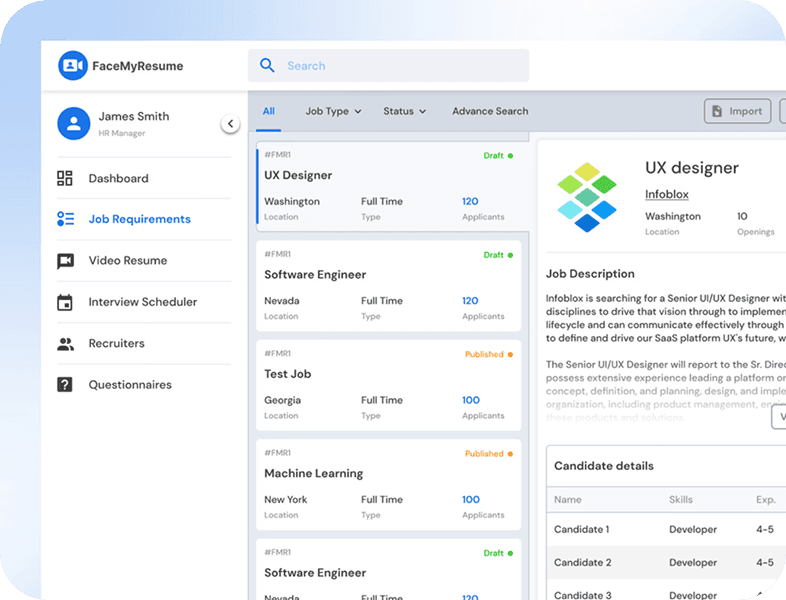Click the Job Description heading

click(x=590, y=274)
